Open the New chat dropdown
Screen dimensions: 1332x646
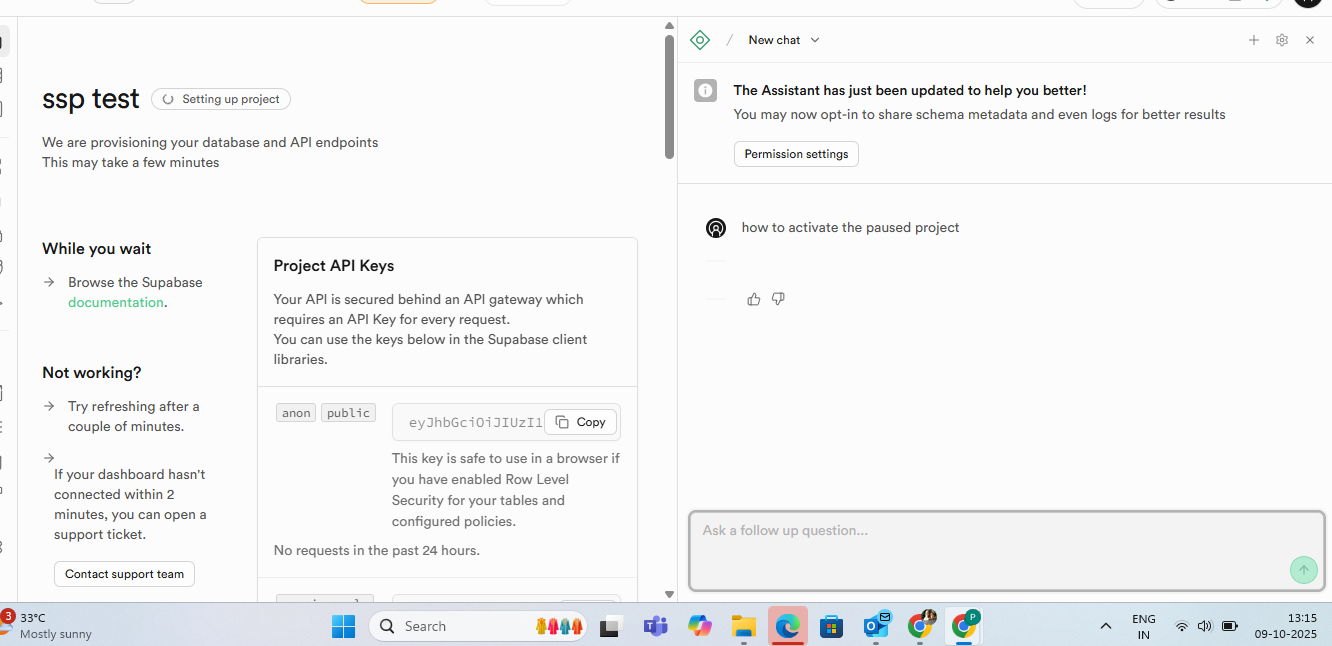point(784,40)
